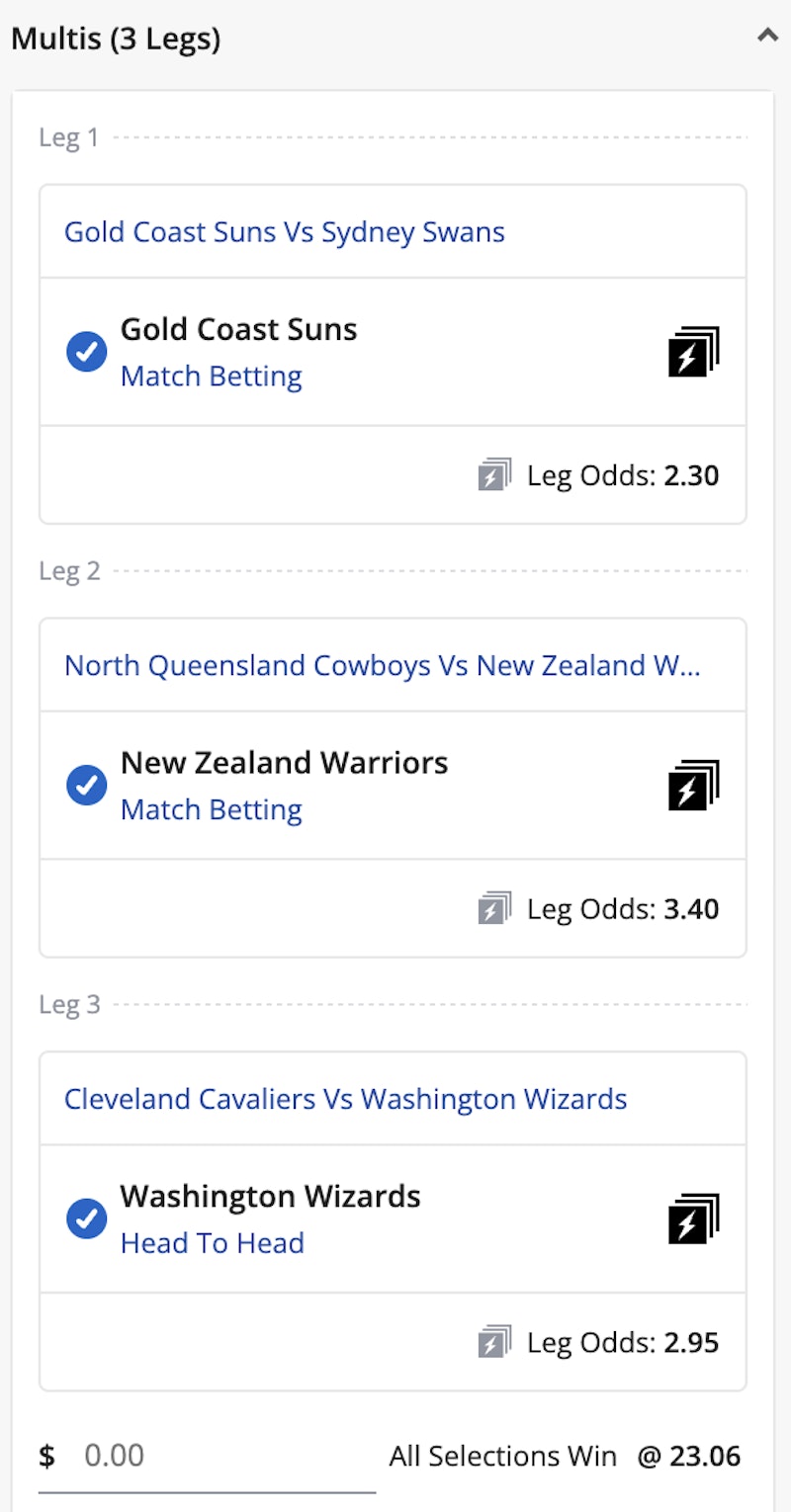This screenshot has width=791, height=1512.
Task: Click Match Betting under Gold Coast Suns
Action: coord(212,377)
